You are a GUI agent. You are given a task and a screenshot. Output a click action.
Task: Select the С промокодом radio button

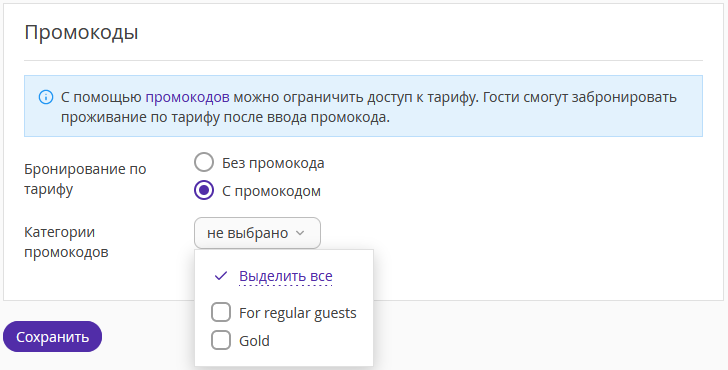click(x=204, y=190)
